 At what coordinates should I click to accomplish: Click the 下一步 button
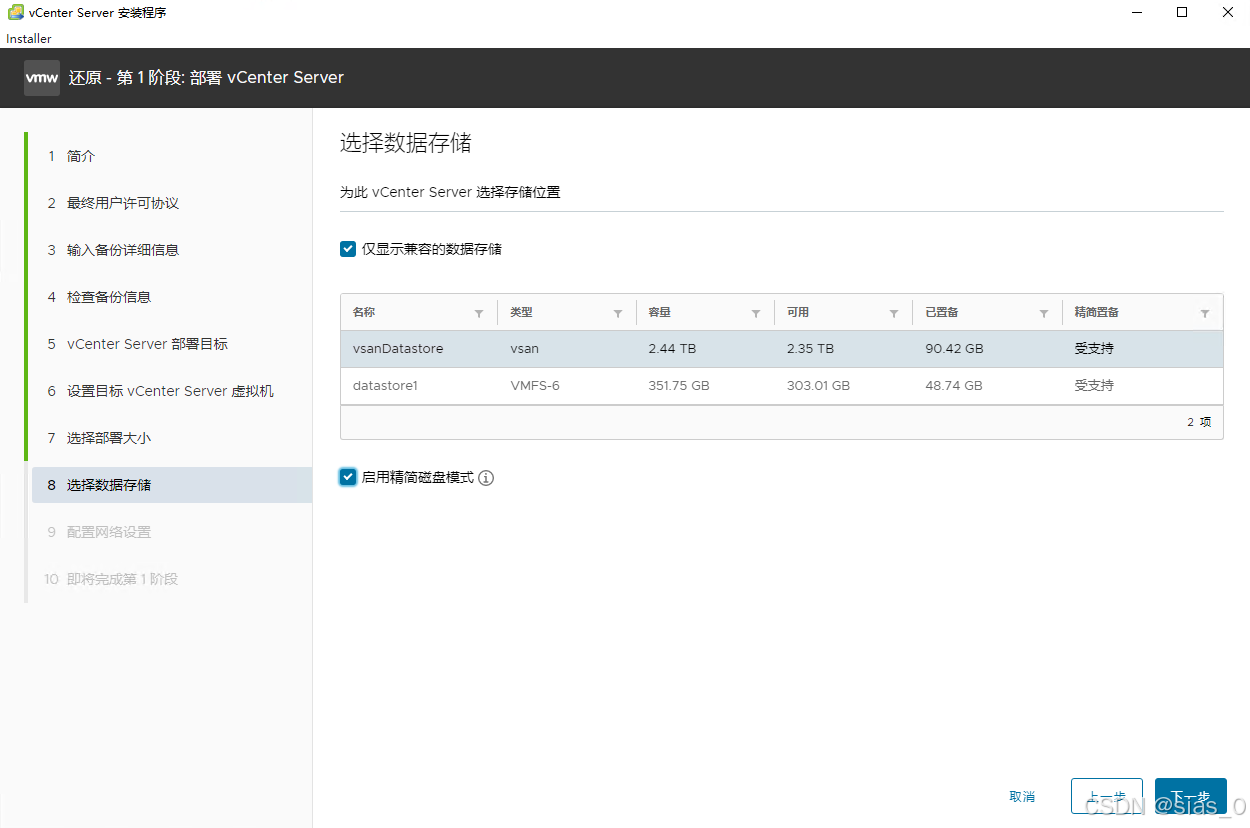(x=1190, y=797)
